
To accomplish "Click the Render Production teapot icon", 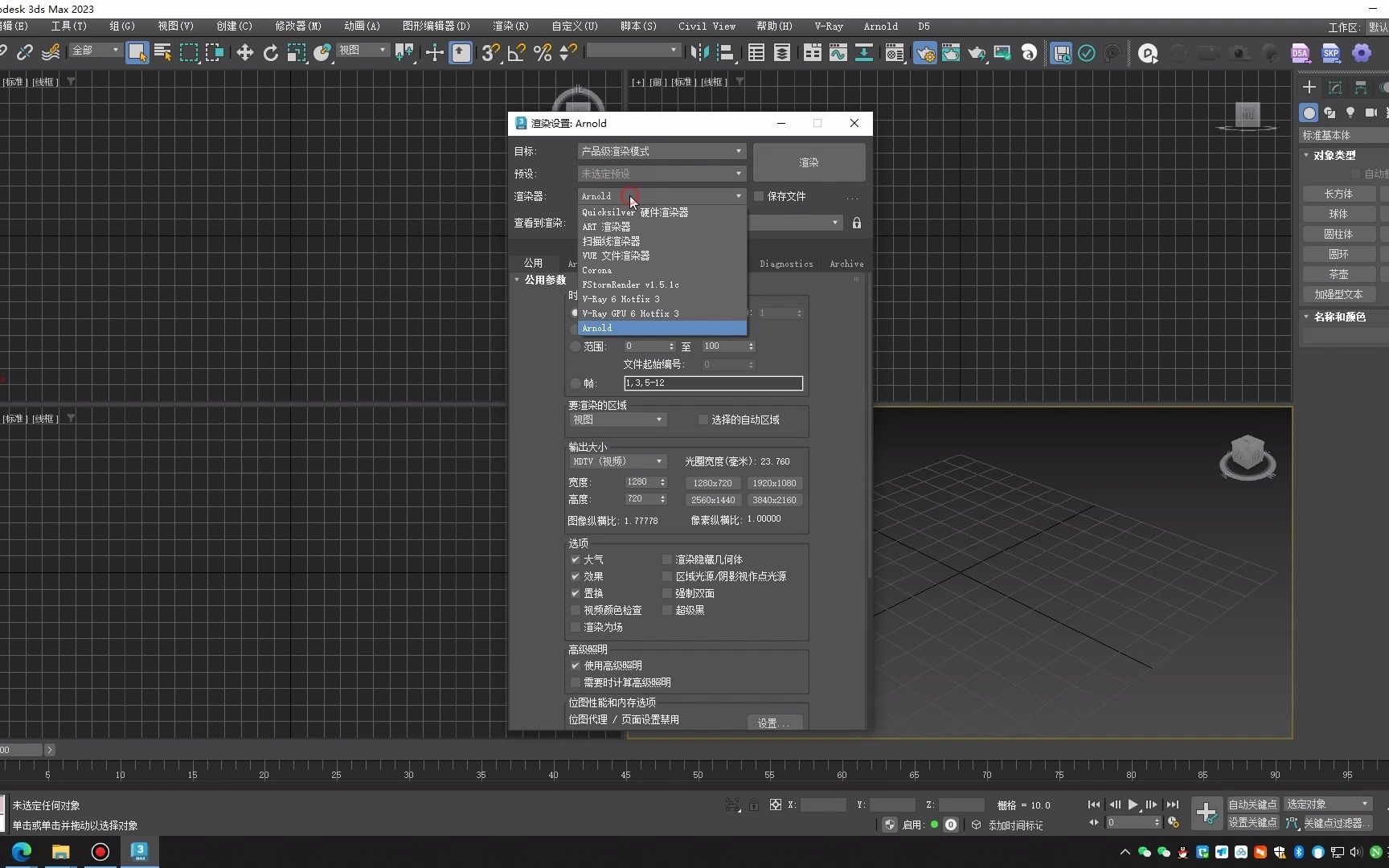I will point(977,53).
